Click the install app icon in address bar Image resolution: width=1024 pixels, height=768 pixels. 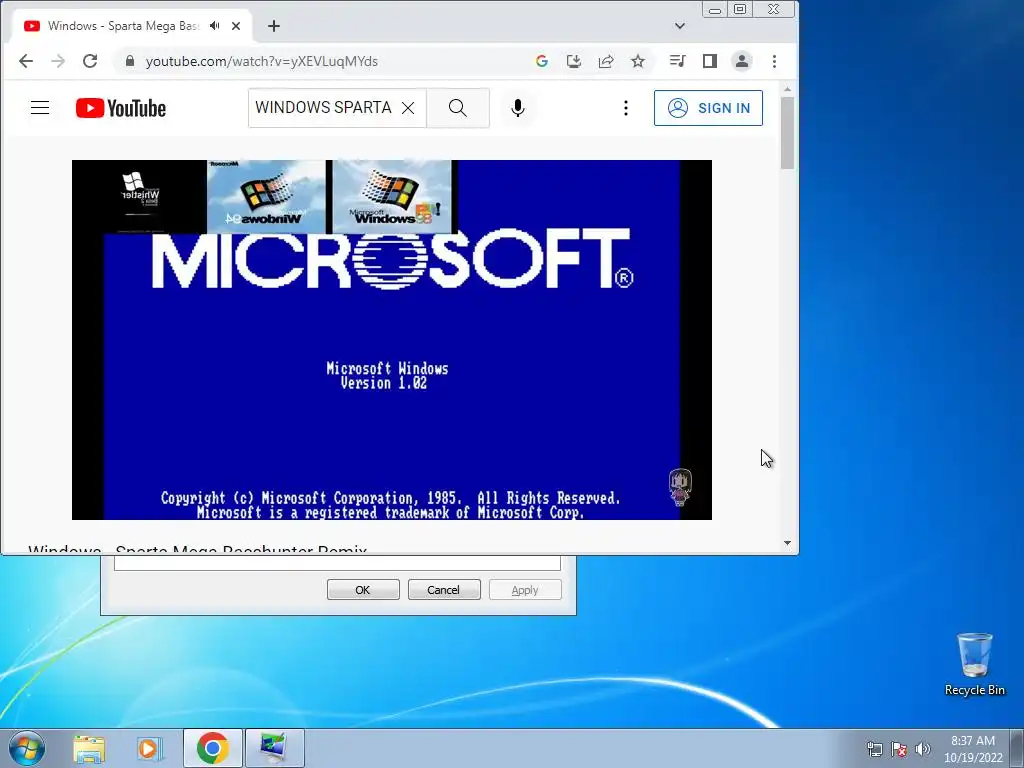click(x=573, y=61)
